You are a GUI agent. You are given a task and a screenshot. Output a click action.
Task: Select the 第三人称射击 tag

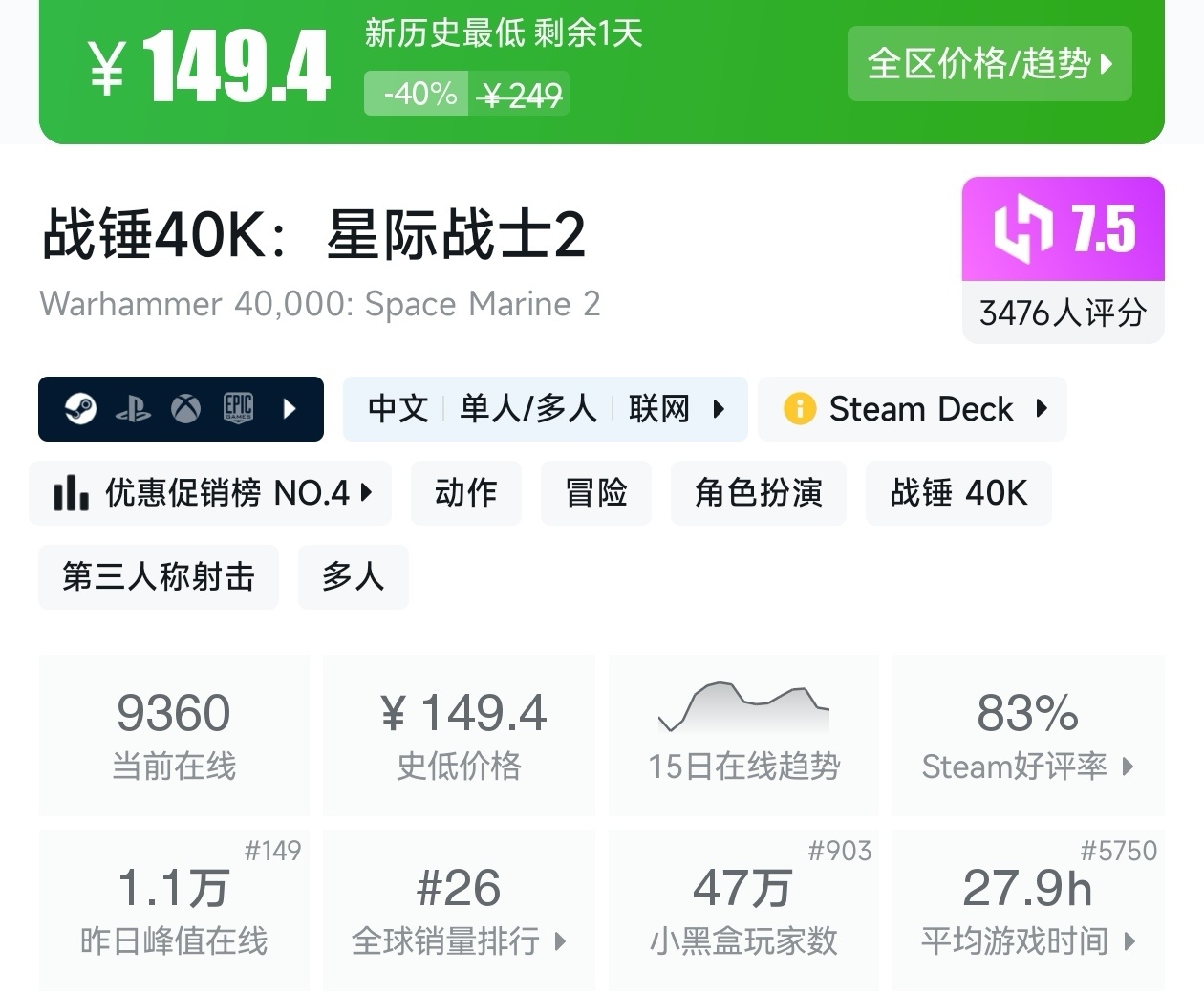(159, 577)
